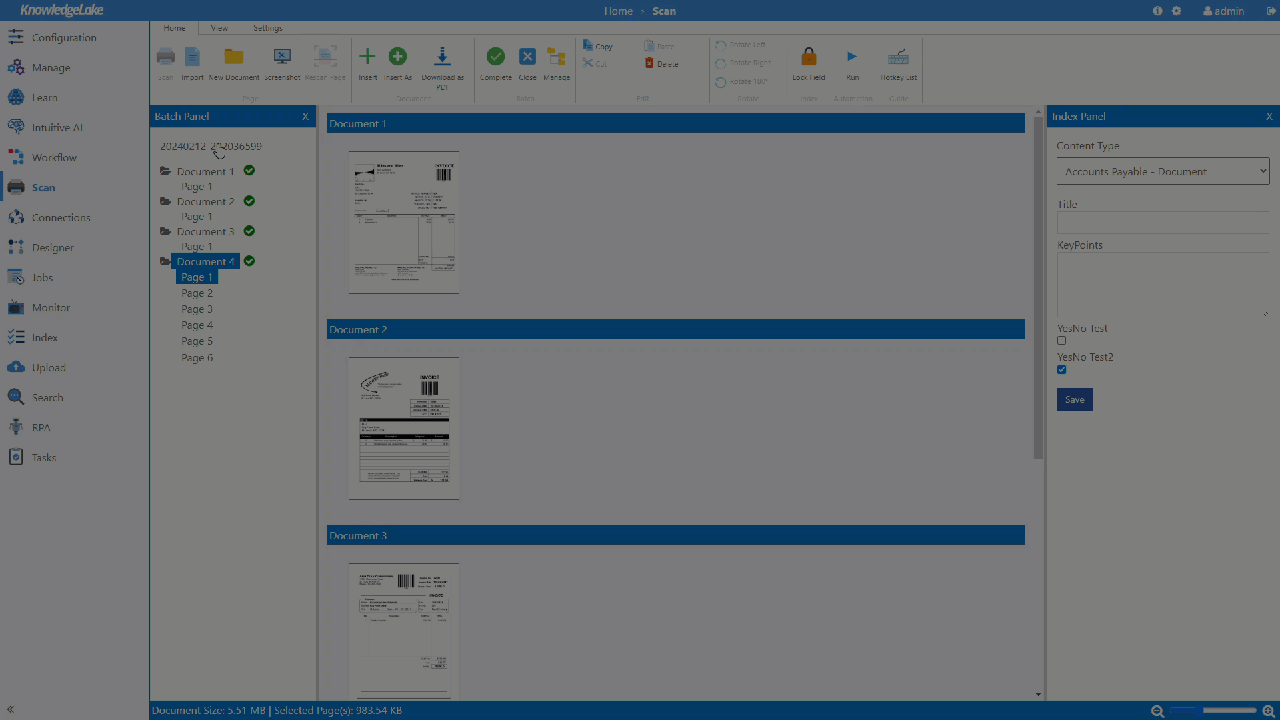Click the Download as PDF icon
1280x720 pixels.
click(x=442, y=58)
